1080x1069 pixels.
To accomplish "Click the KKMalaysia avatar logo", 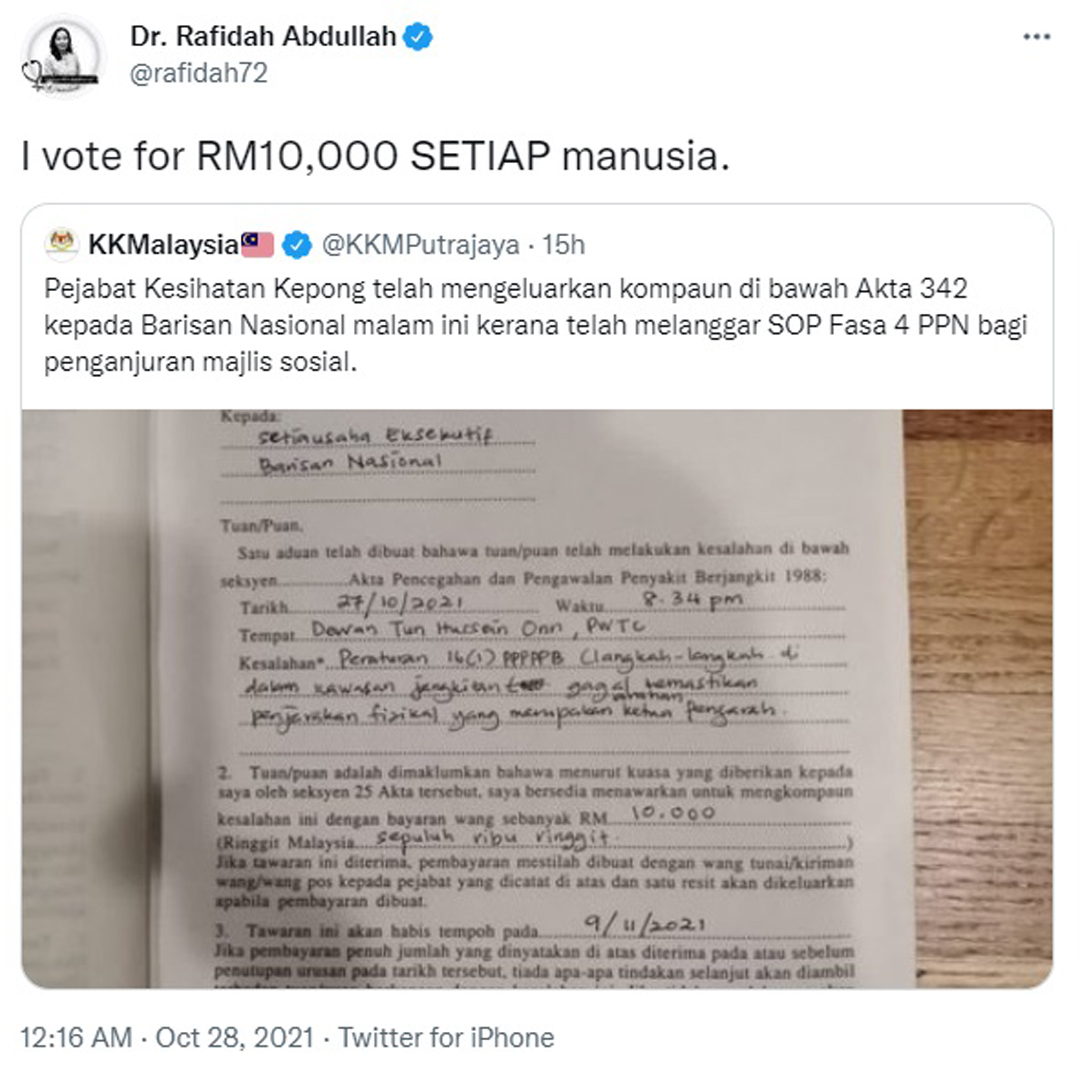I will point(62,245).
